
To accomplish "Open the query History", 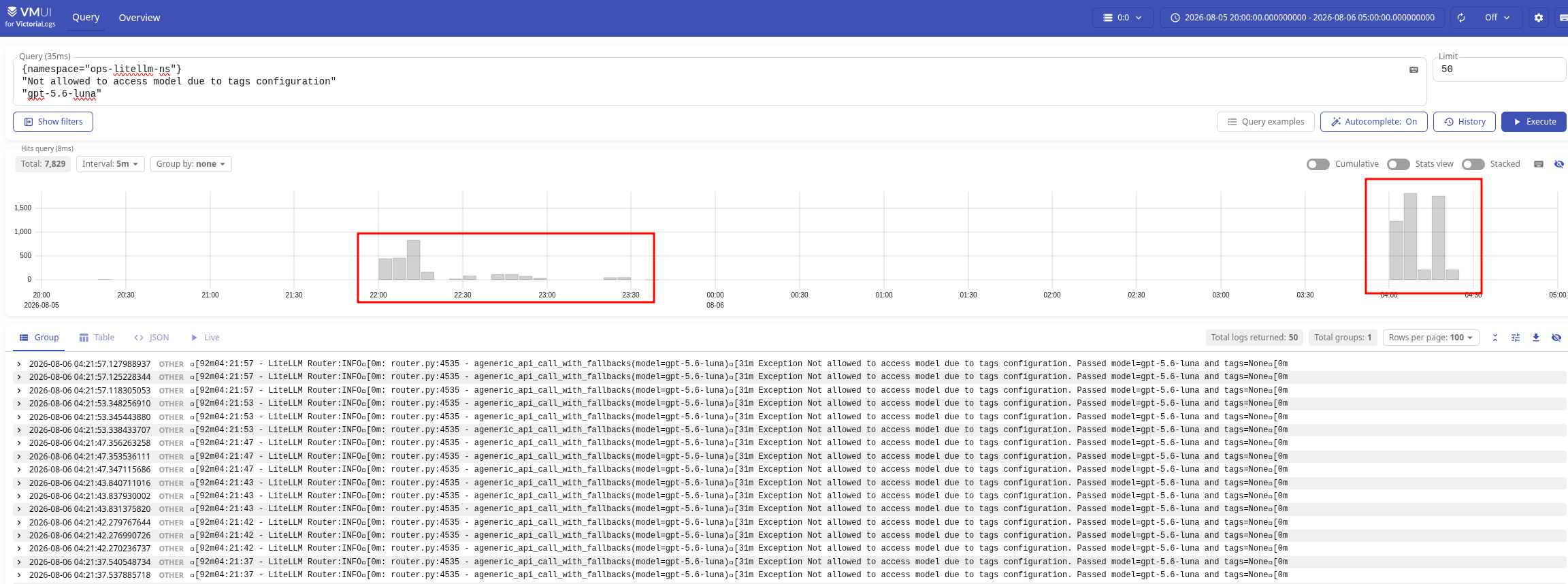I will click(x=1465, y=122).
